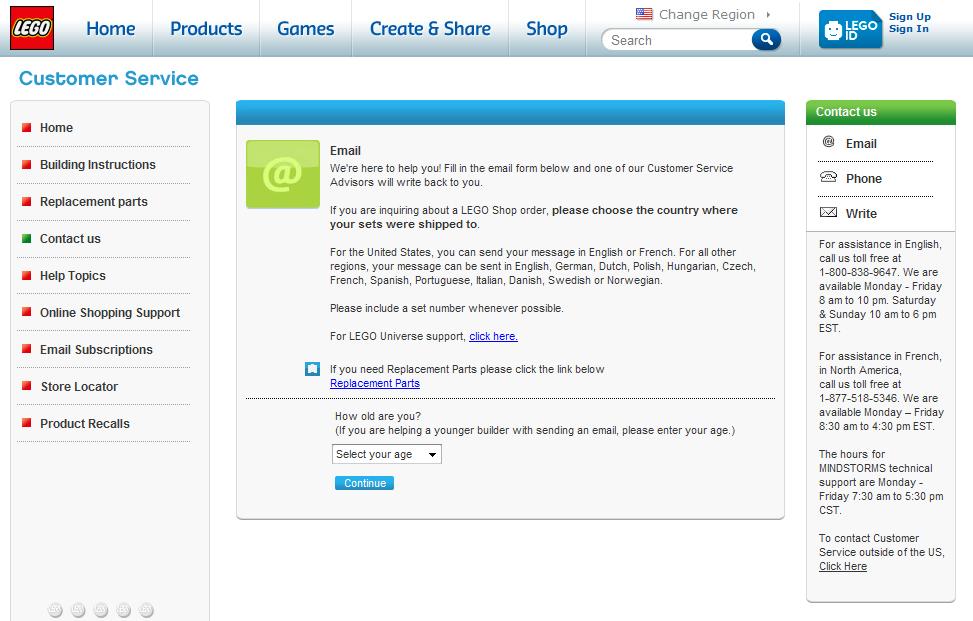Click the Email heading in main panel
This screenshot has height=621, width=973.
point(345,151)
